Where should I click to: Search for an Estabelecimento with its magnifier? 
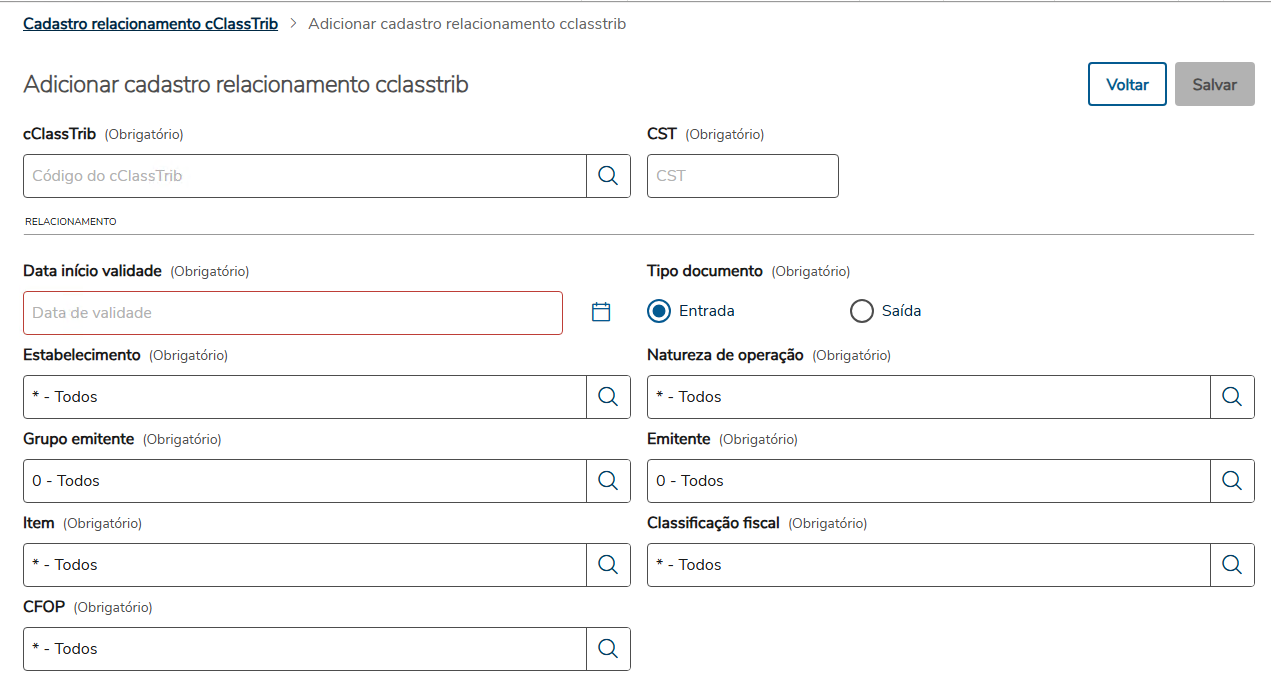click(x=608, y=397)
